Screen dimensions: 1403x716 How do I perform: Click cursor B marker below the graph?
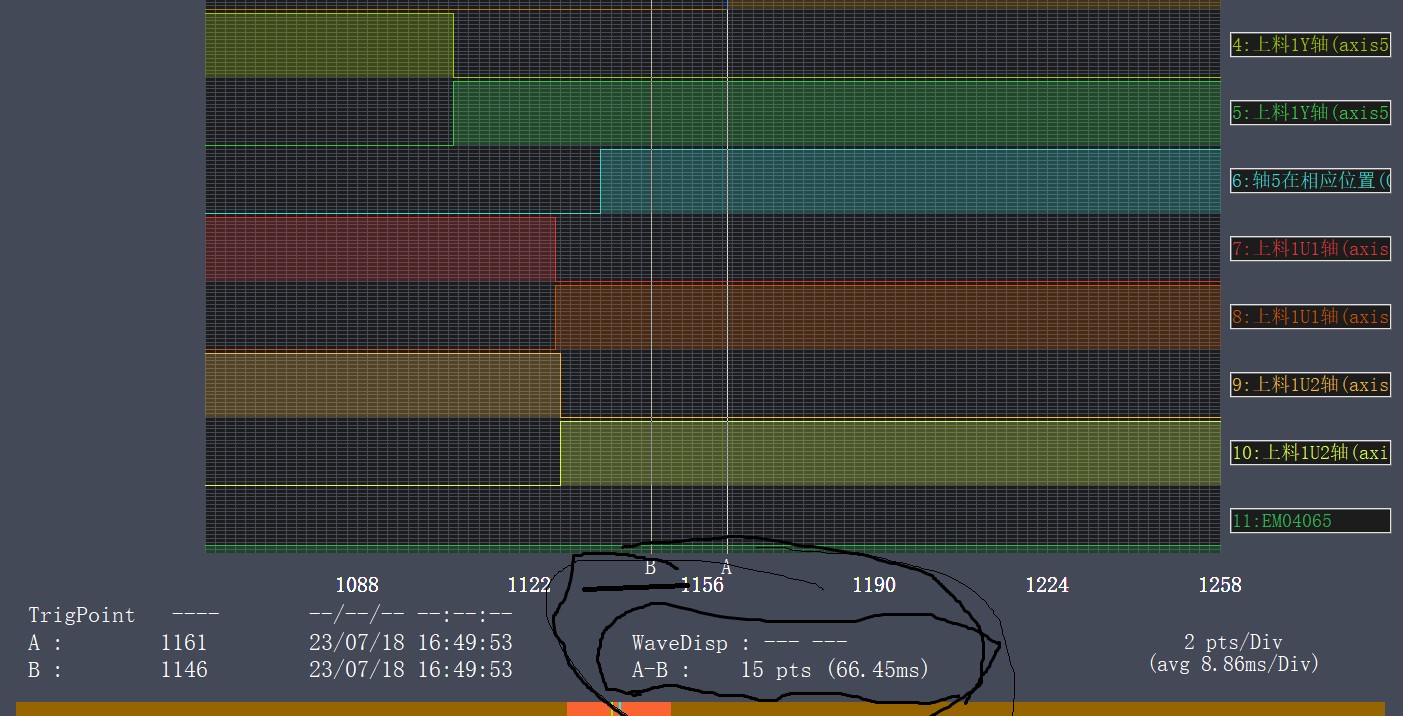coord(650,567)
